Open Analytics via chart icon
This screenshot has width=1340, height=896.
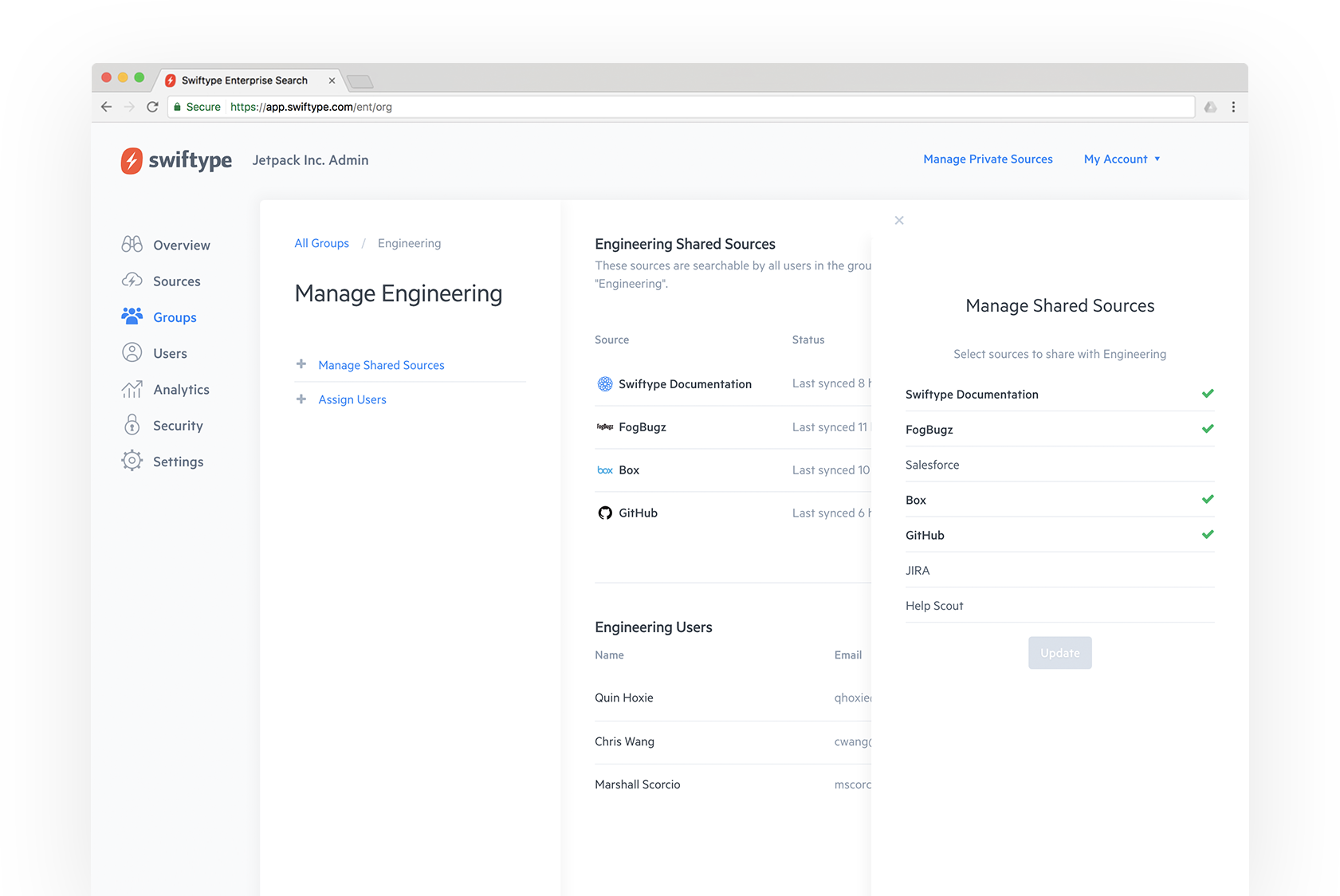(x=132, y=389)
